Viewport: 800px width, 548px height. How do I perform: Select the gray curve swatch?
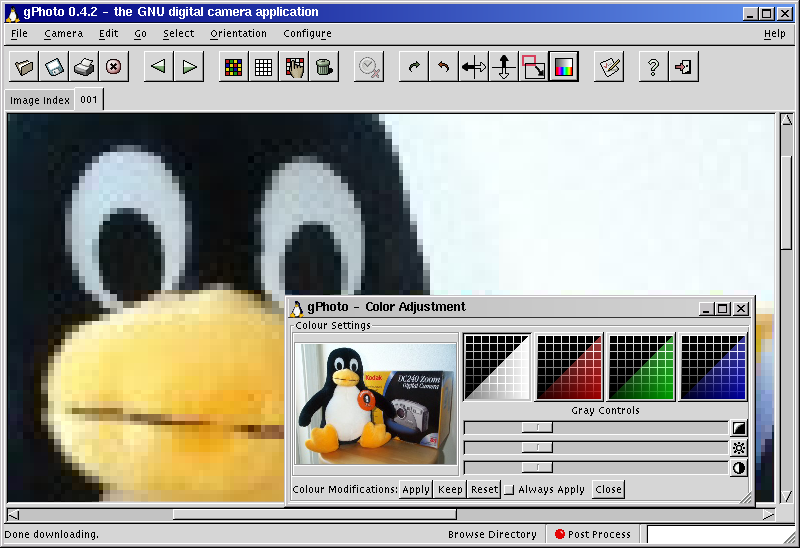[497, 367]
